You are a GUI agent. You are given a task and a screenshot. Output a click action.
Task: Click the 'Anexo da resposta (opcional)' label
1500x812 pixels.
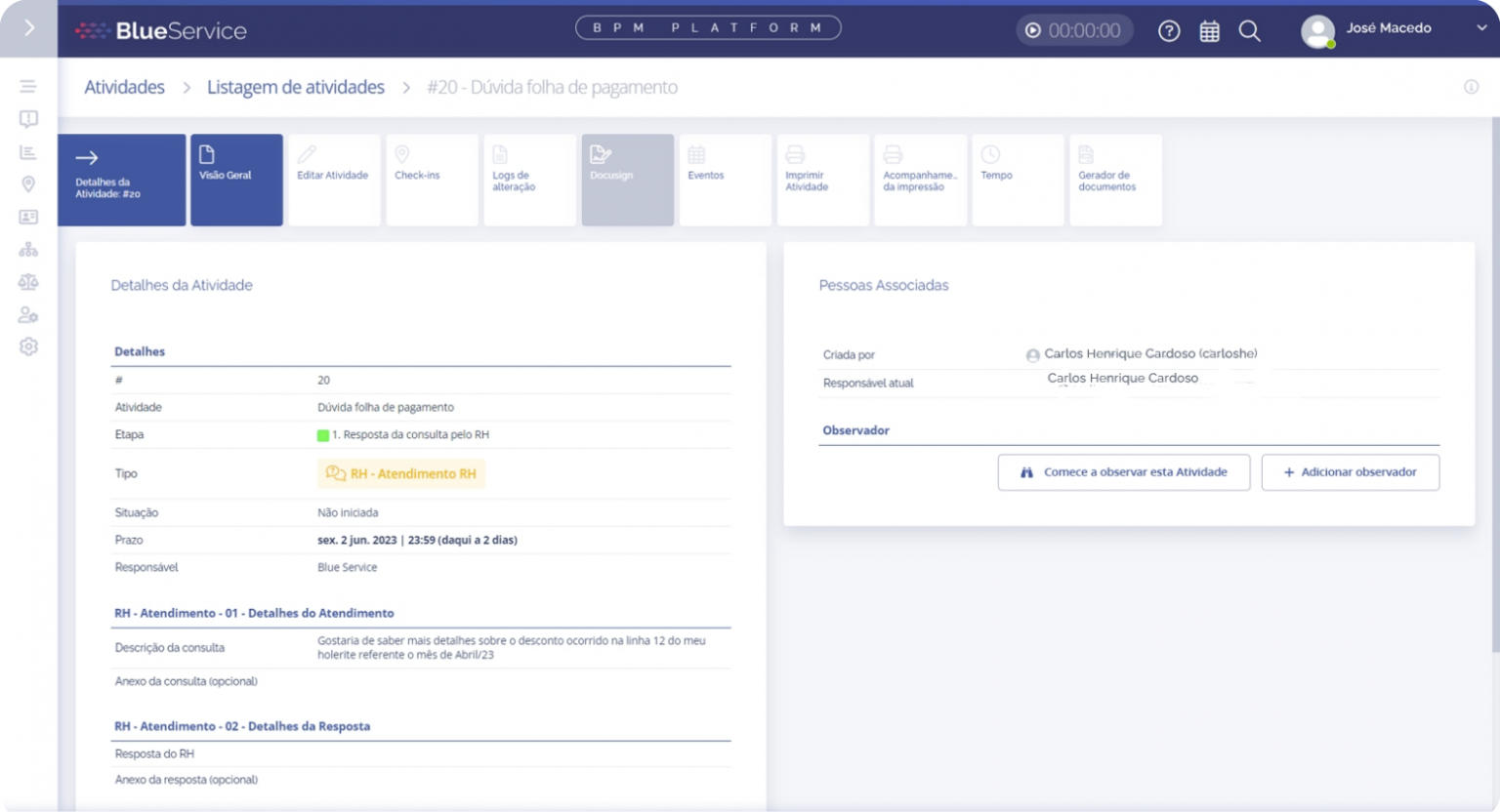[187, 780]
